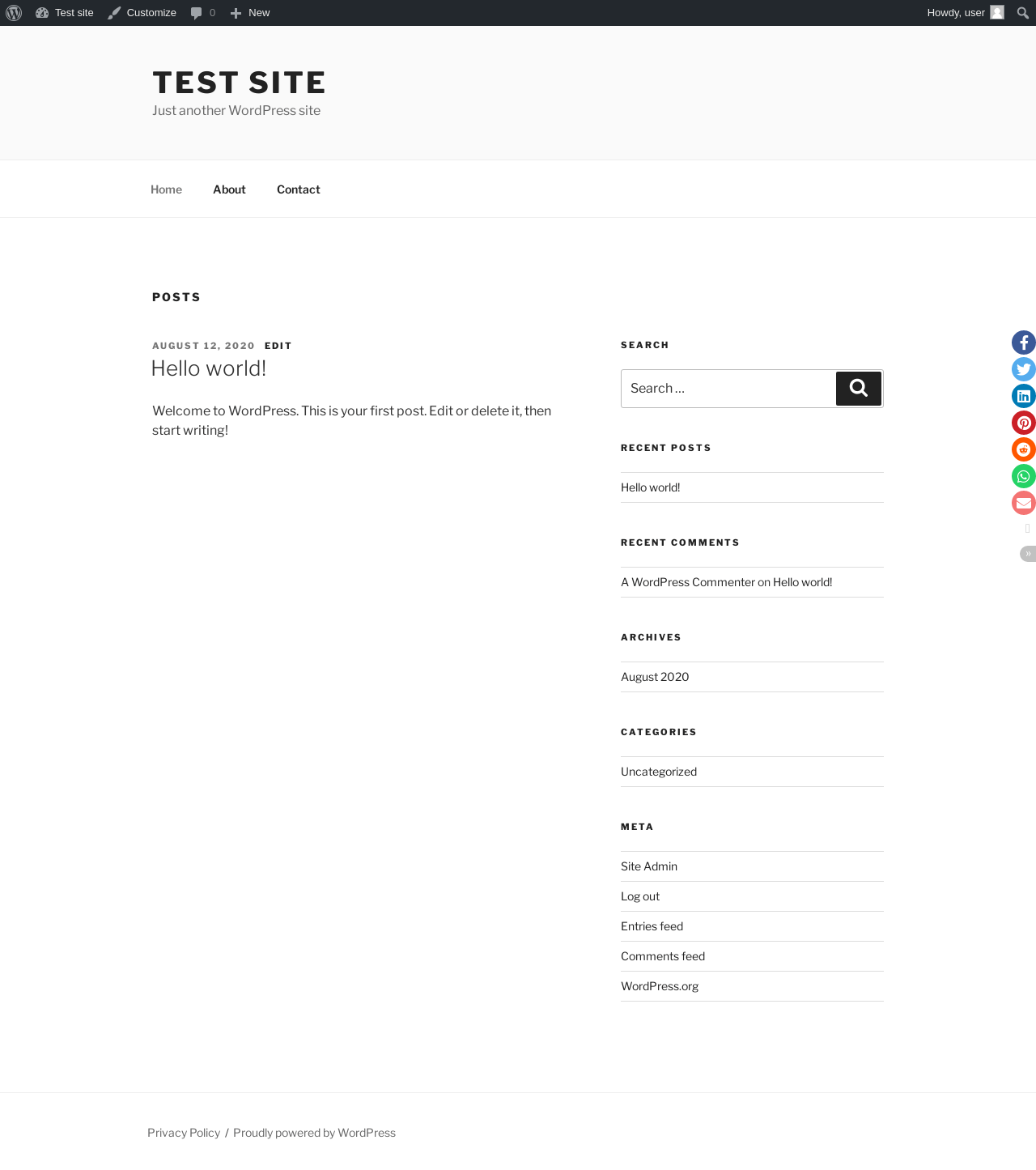1036x1170 pixels.
Task: Go to the About page
Action: (229, 189)
